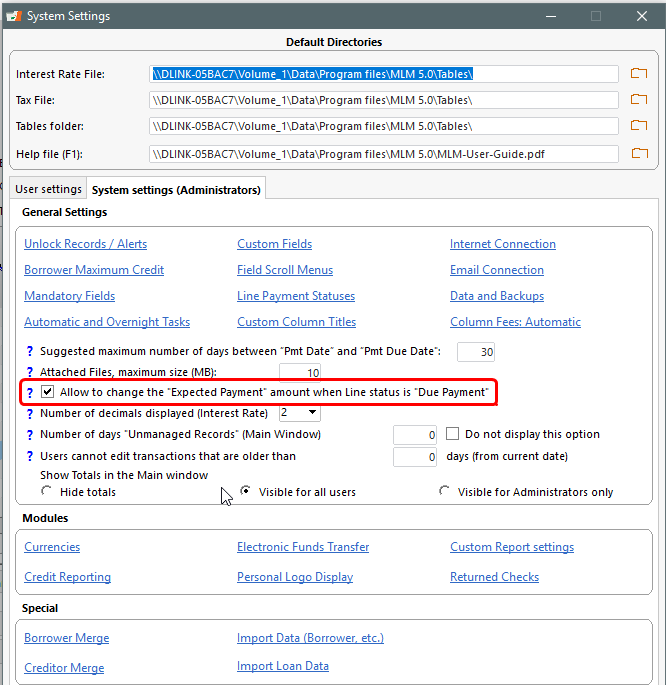The image size is (666, 685).
Task: Click the Attached Files size field showing 10
Action: (300, 372)
